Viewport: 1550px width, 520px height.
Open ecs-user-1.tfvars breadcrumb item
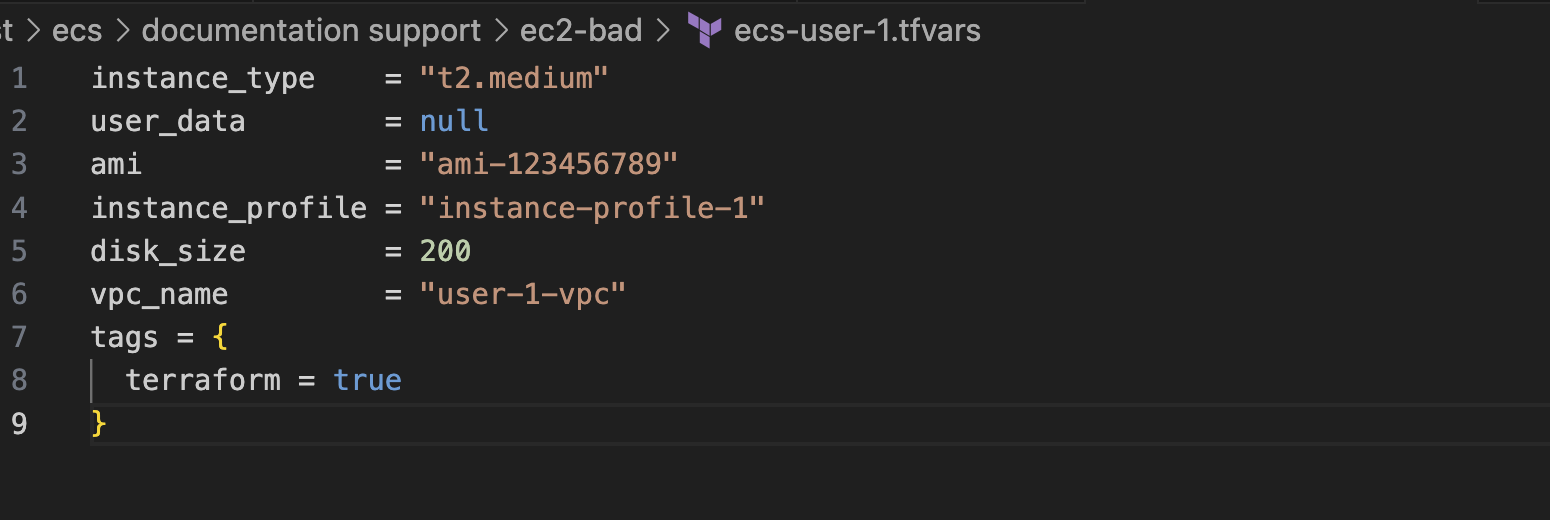857,31
